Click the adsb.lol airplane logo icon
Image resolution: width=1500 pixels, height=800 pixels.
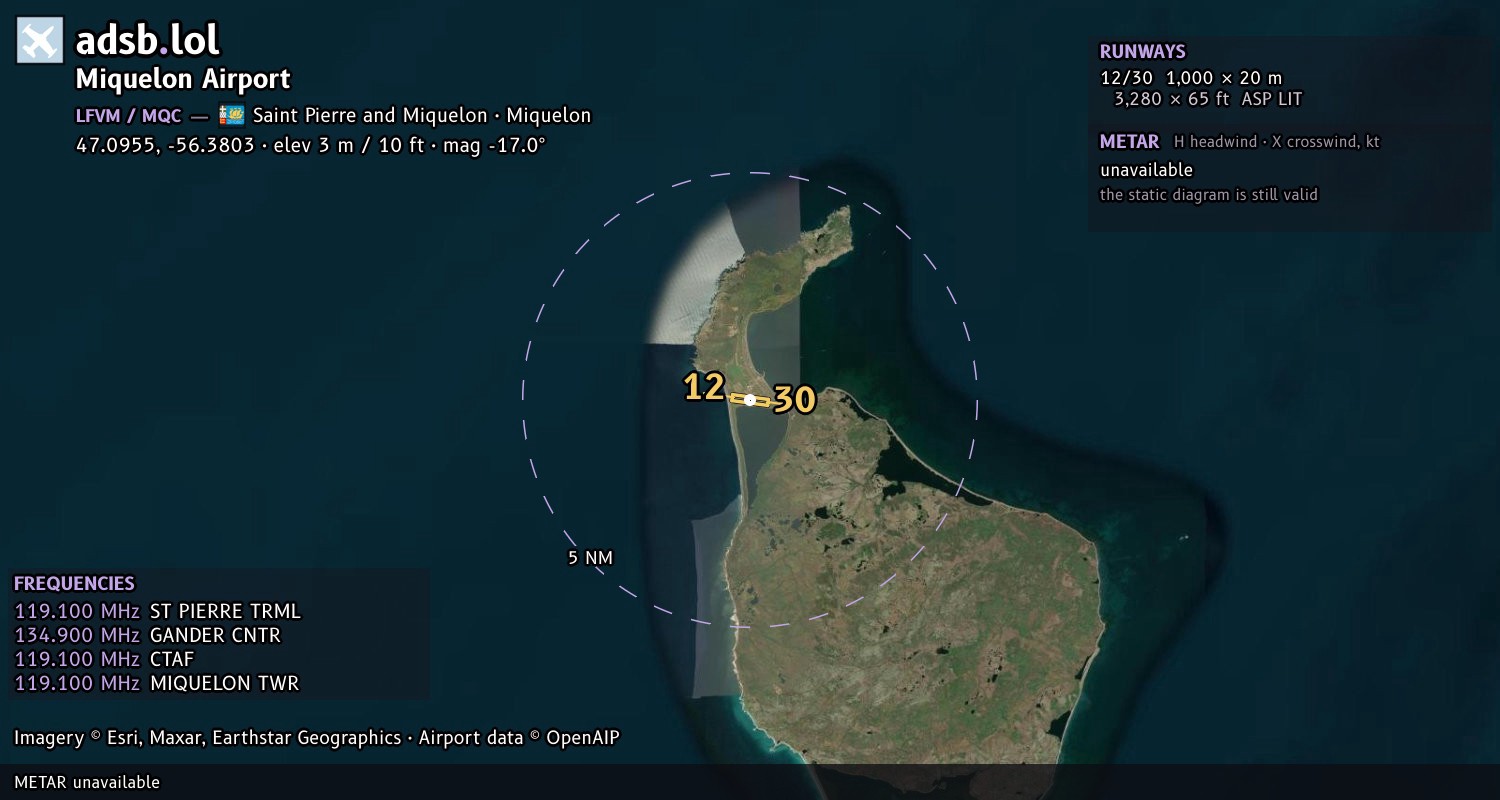[40, 41]
